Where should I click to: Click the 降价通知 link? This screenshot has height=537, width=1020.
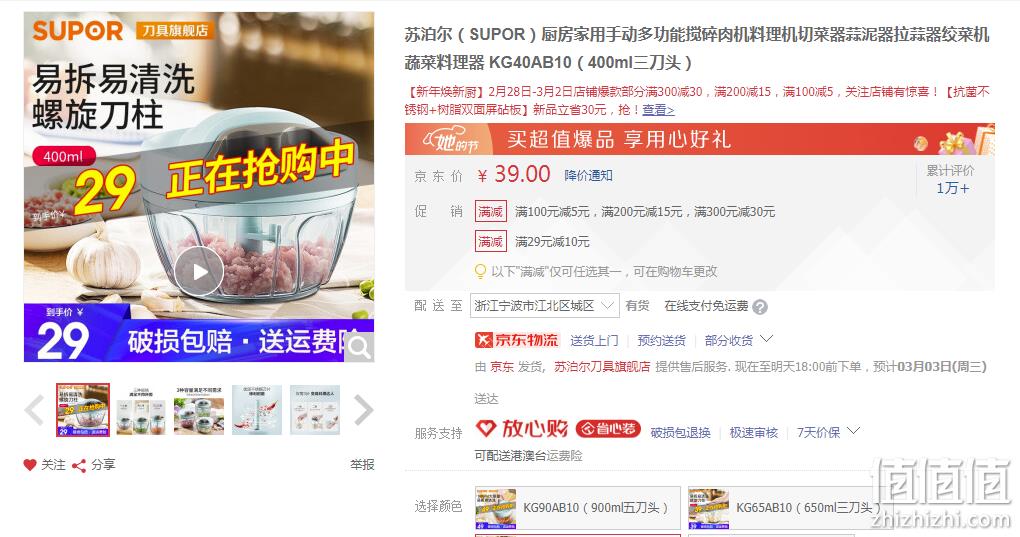[588, 176]
